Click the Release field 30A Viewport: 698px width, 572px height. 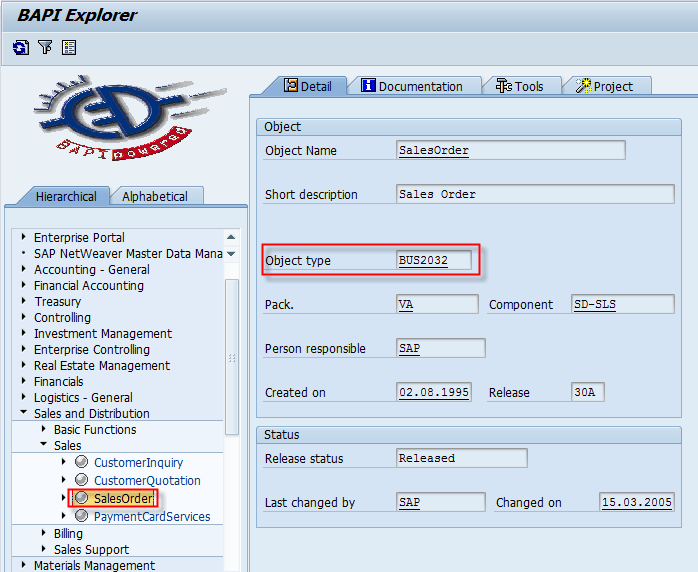point(588,392)
